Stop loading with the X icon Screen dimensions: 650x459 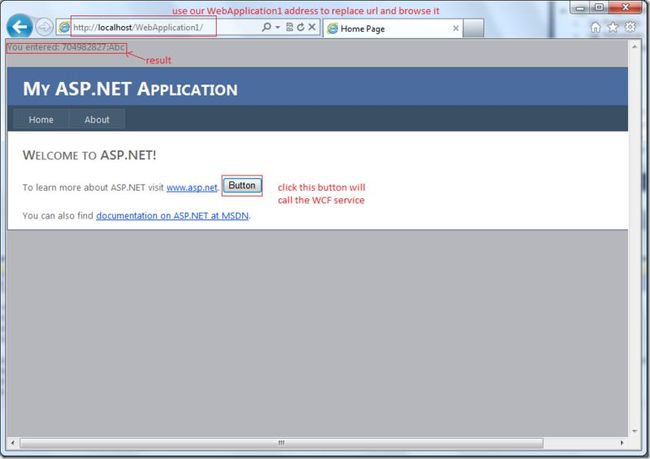click(312, 27)
